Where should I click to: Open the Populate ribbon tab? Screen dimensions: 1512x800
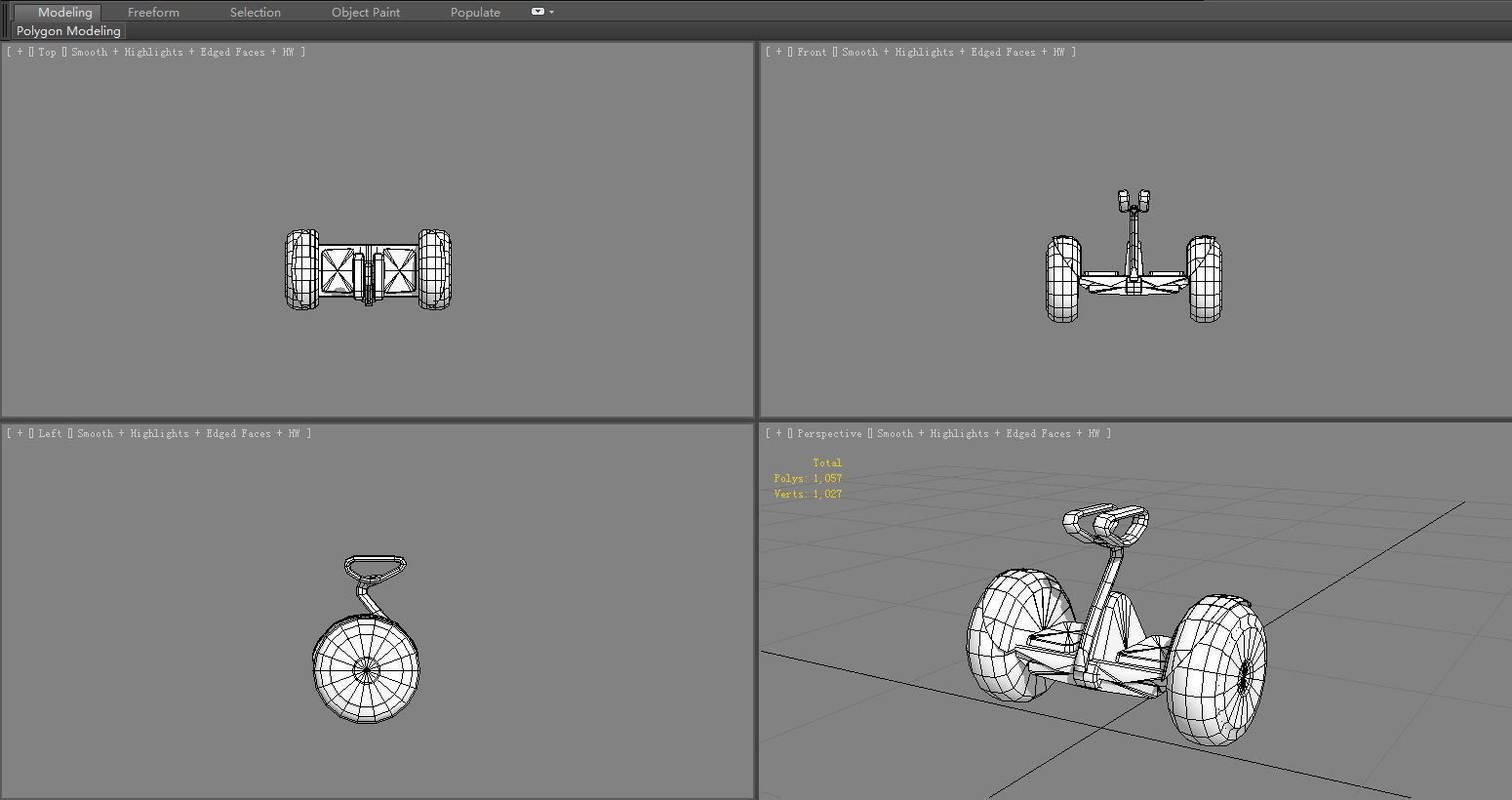click(475, 12)
